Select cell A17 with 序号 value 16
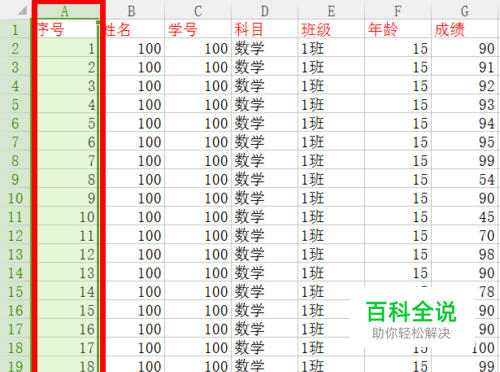The width and height of the screenshot is (500, 372). 65,329
